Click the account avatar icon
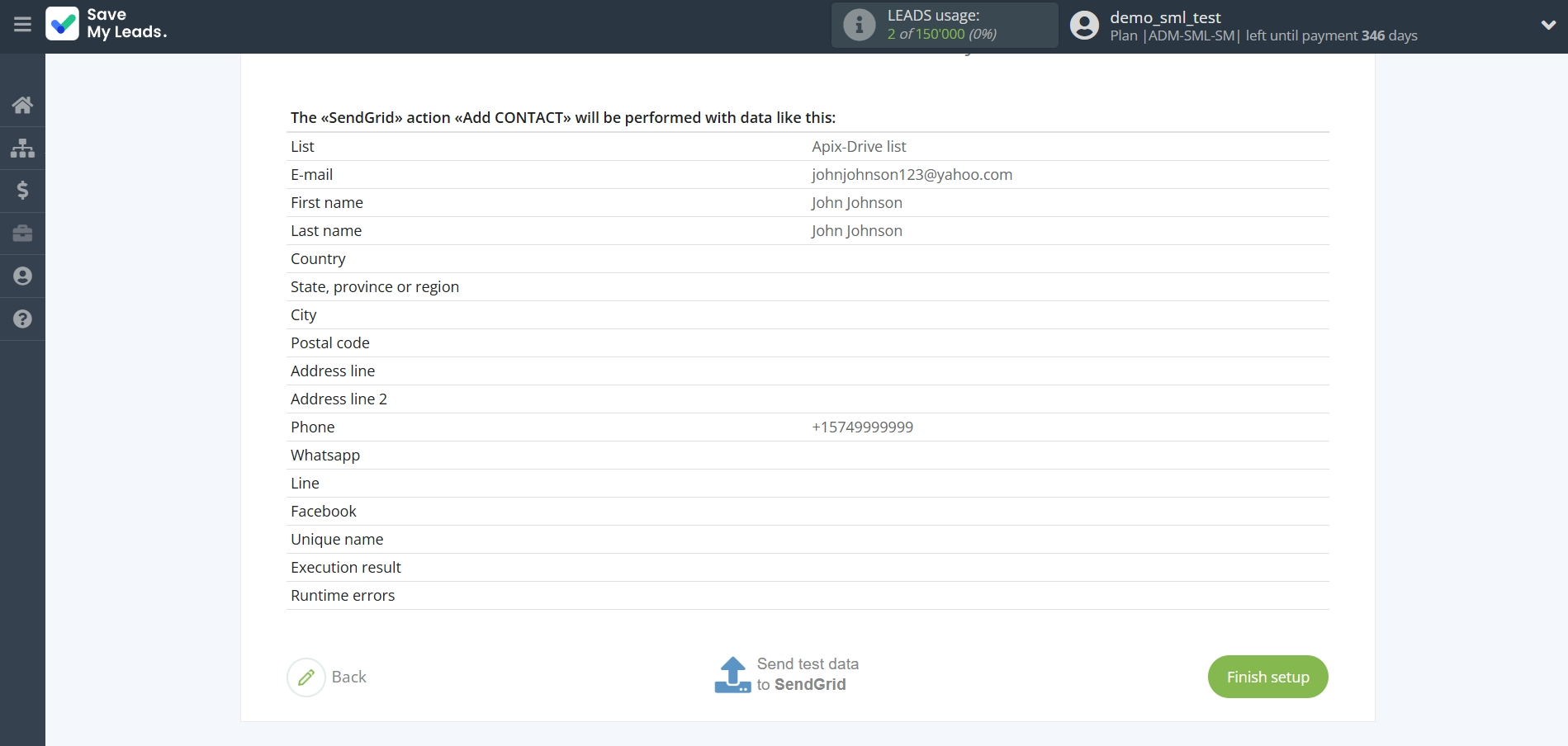This screenshot has width=1568, height=746. (1084, 25)
